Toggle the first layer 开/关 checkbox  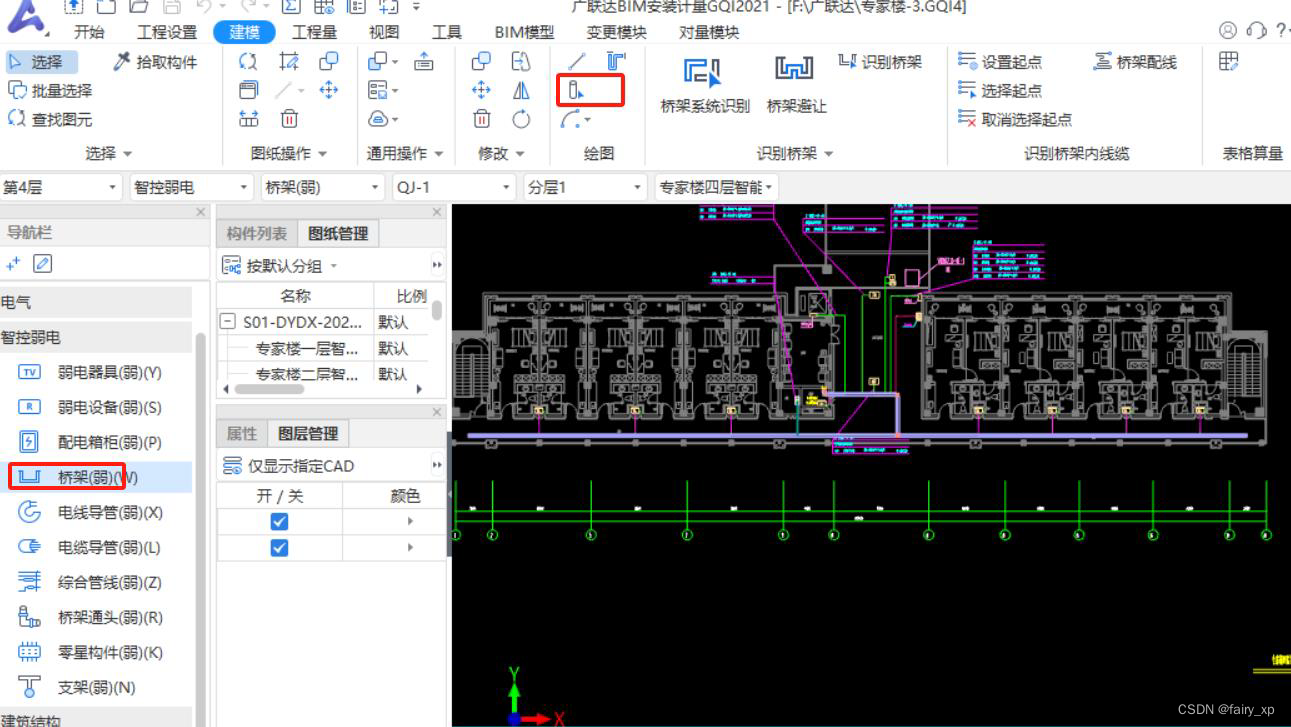click(x=279, y=521)
